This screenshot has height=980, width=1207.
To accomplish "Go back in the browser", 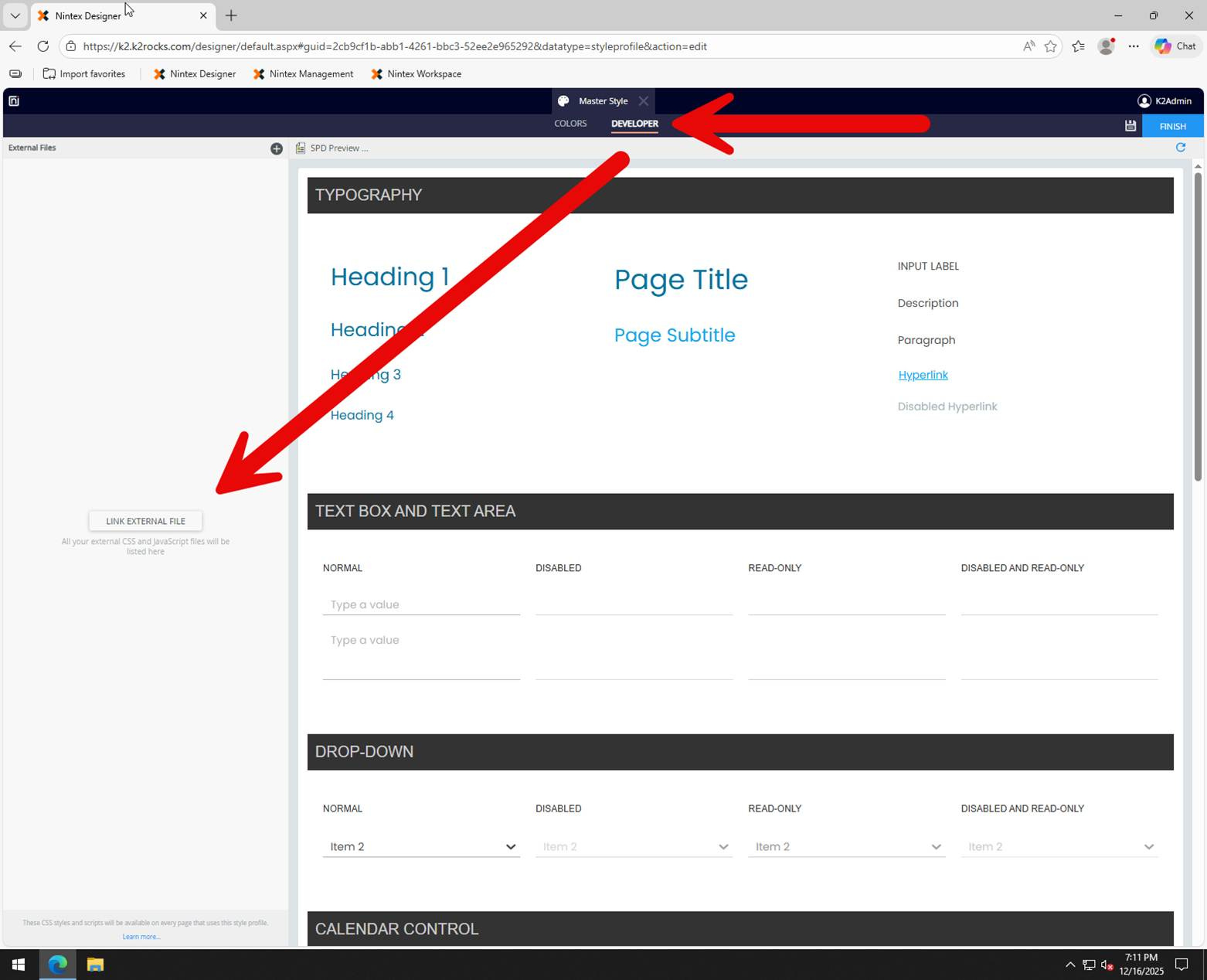I will (15, 46).
